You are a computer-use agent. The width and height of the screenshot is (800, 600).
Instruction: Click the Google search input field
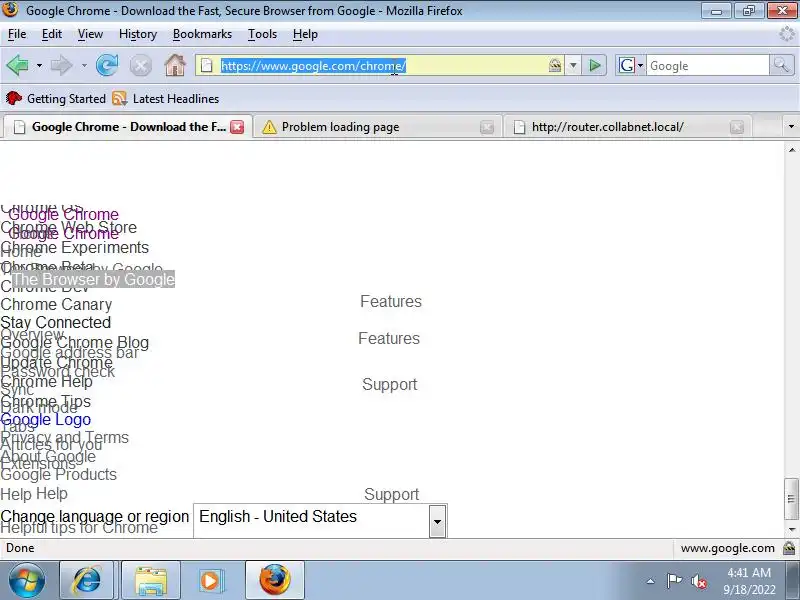click(708, 65)
